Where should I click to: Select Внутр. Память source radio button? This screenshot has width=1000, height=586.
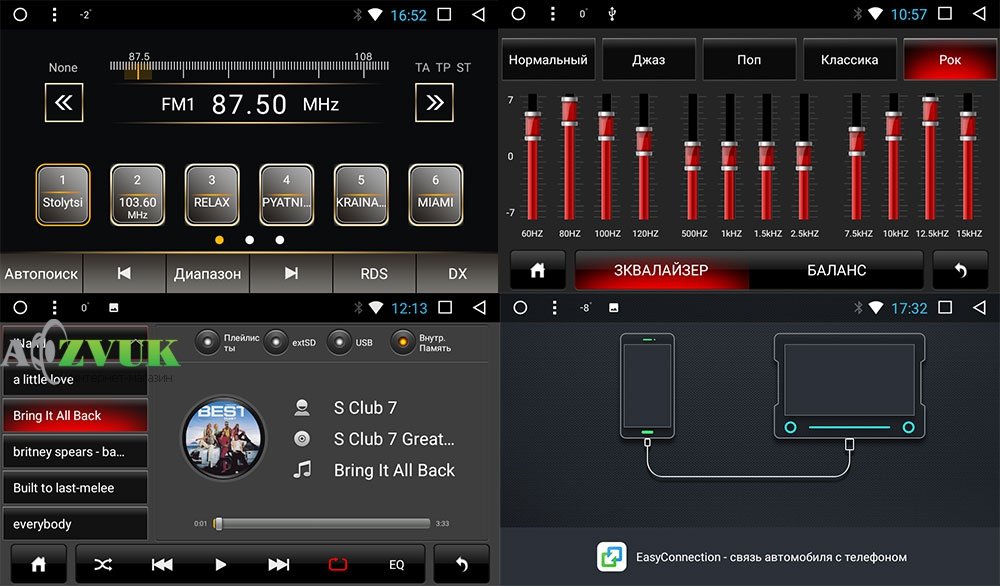(402, 342)
